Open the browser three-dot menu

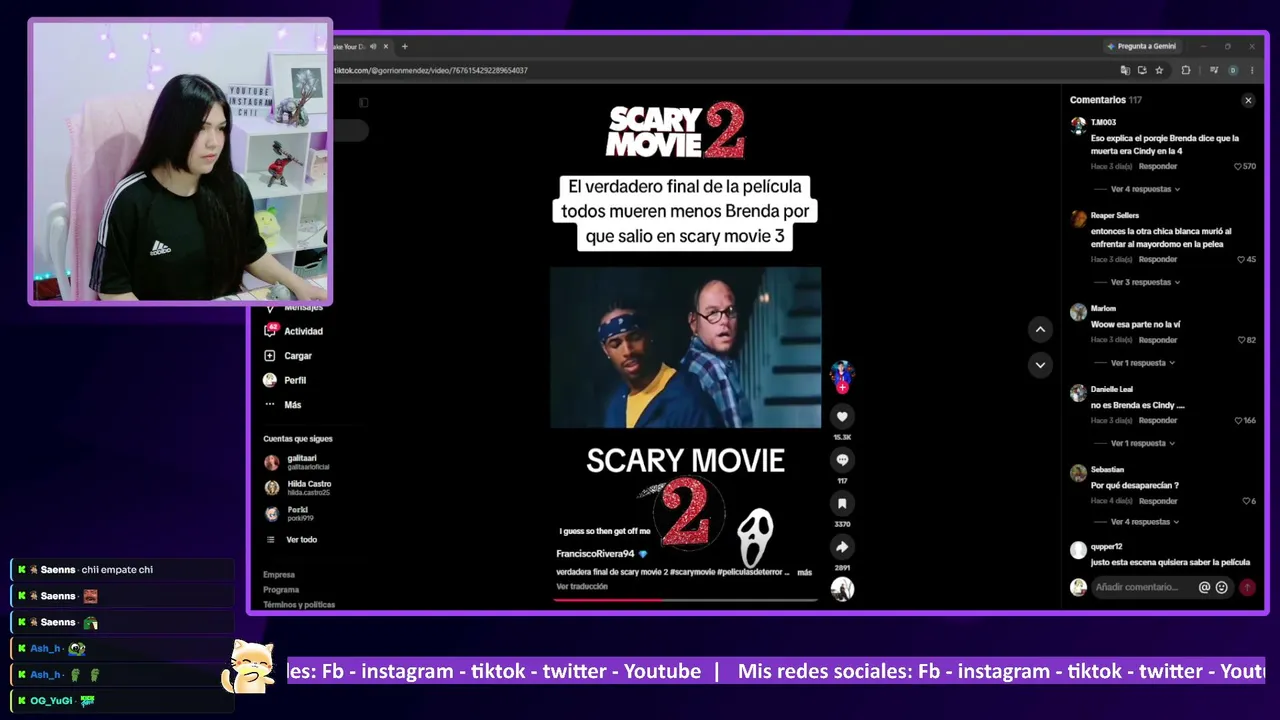[x=1252, y=70]
